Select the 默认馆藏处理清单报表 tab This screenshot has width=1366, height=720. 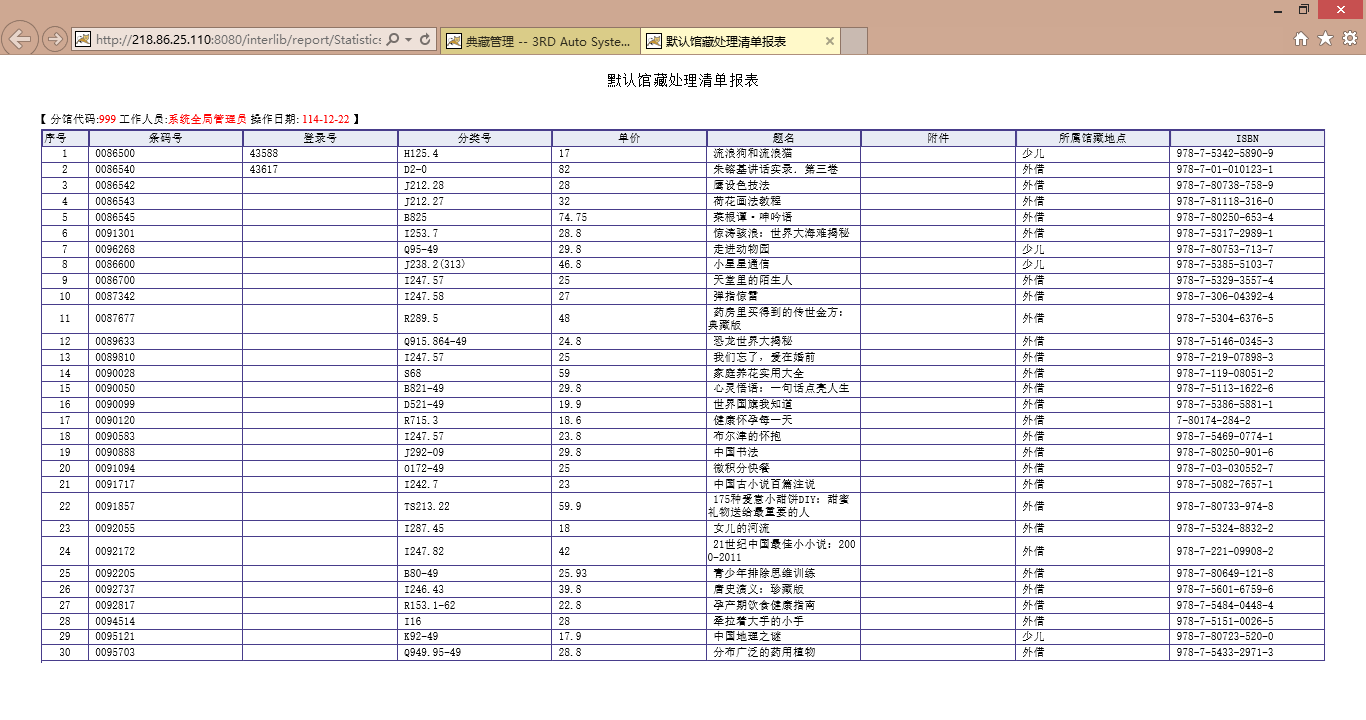point(739,41)
